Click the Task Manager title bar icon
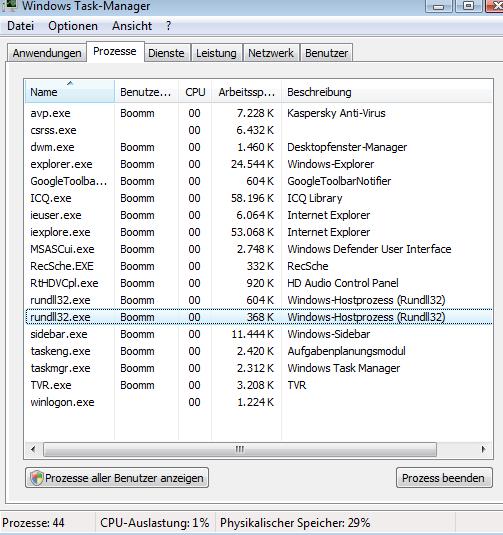 pos(9,5)
